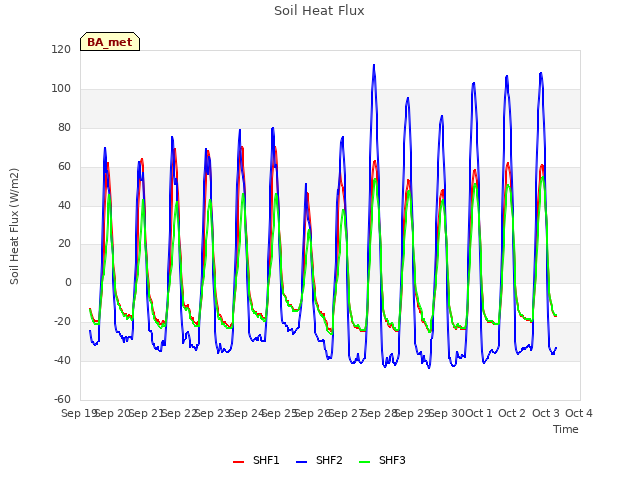Click the highest blue SHF2 peak above 100
The image size is (640, 480).
tap(374, 65)
